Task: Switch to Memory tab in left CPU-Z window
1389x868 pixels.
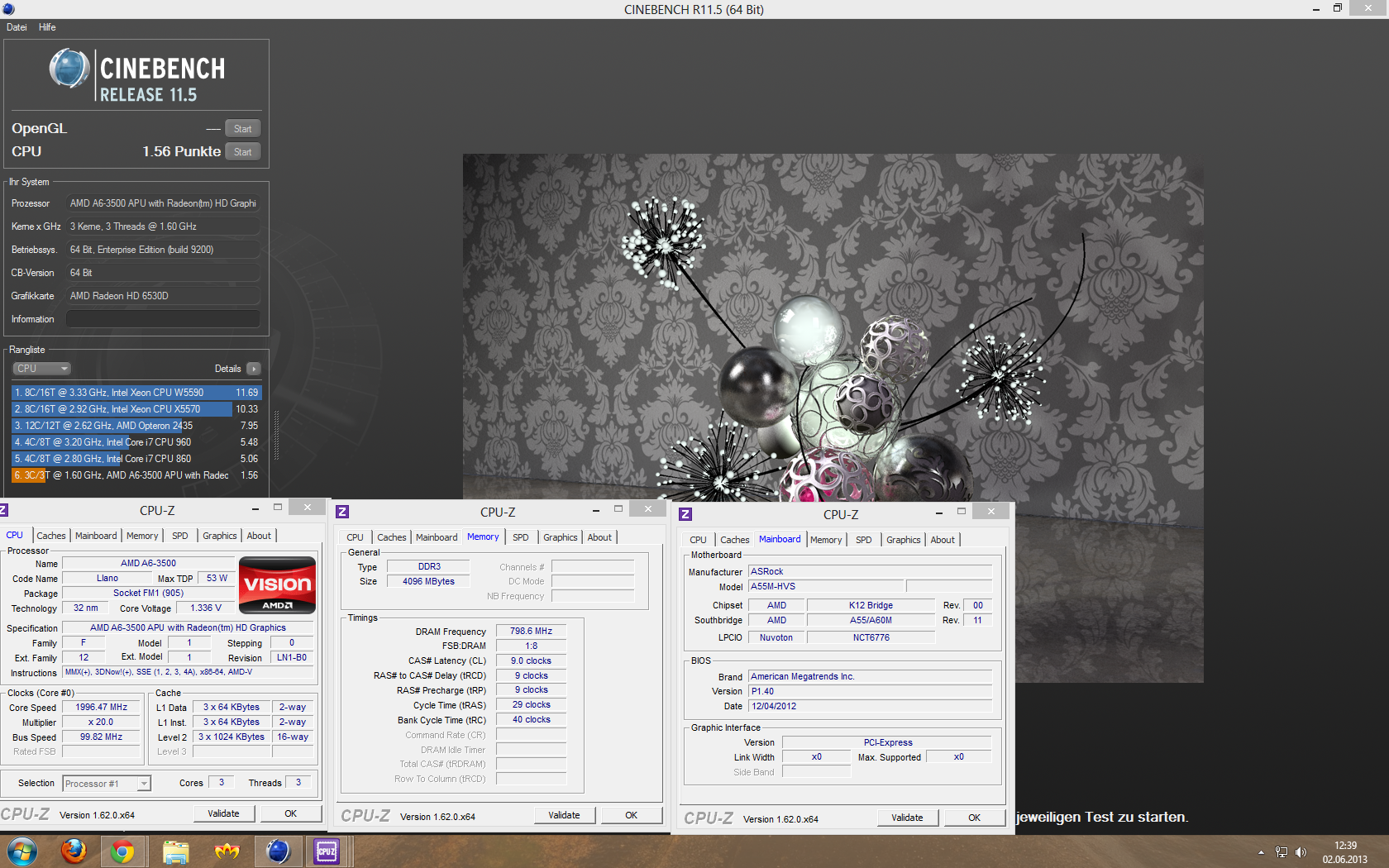Action: tap(142, 536)
